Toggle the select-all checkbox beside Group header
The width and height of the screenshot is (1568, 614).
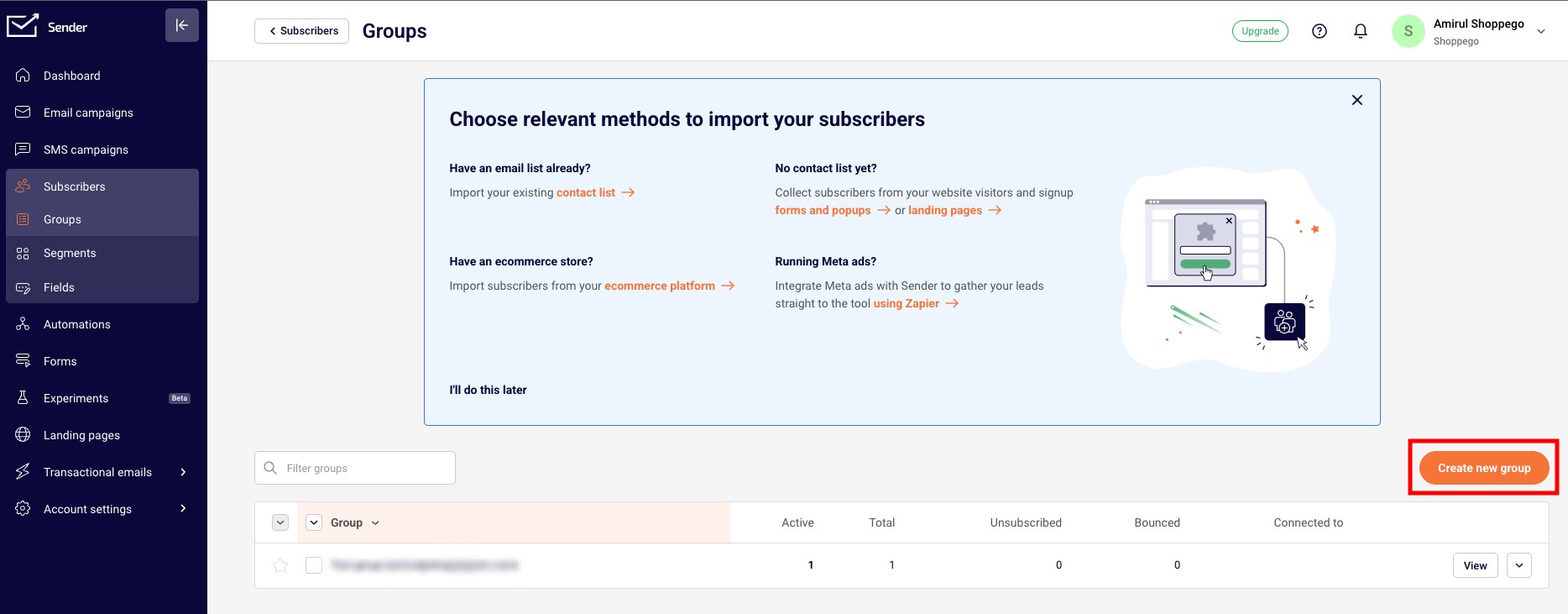click(314, 522)
